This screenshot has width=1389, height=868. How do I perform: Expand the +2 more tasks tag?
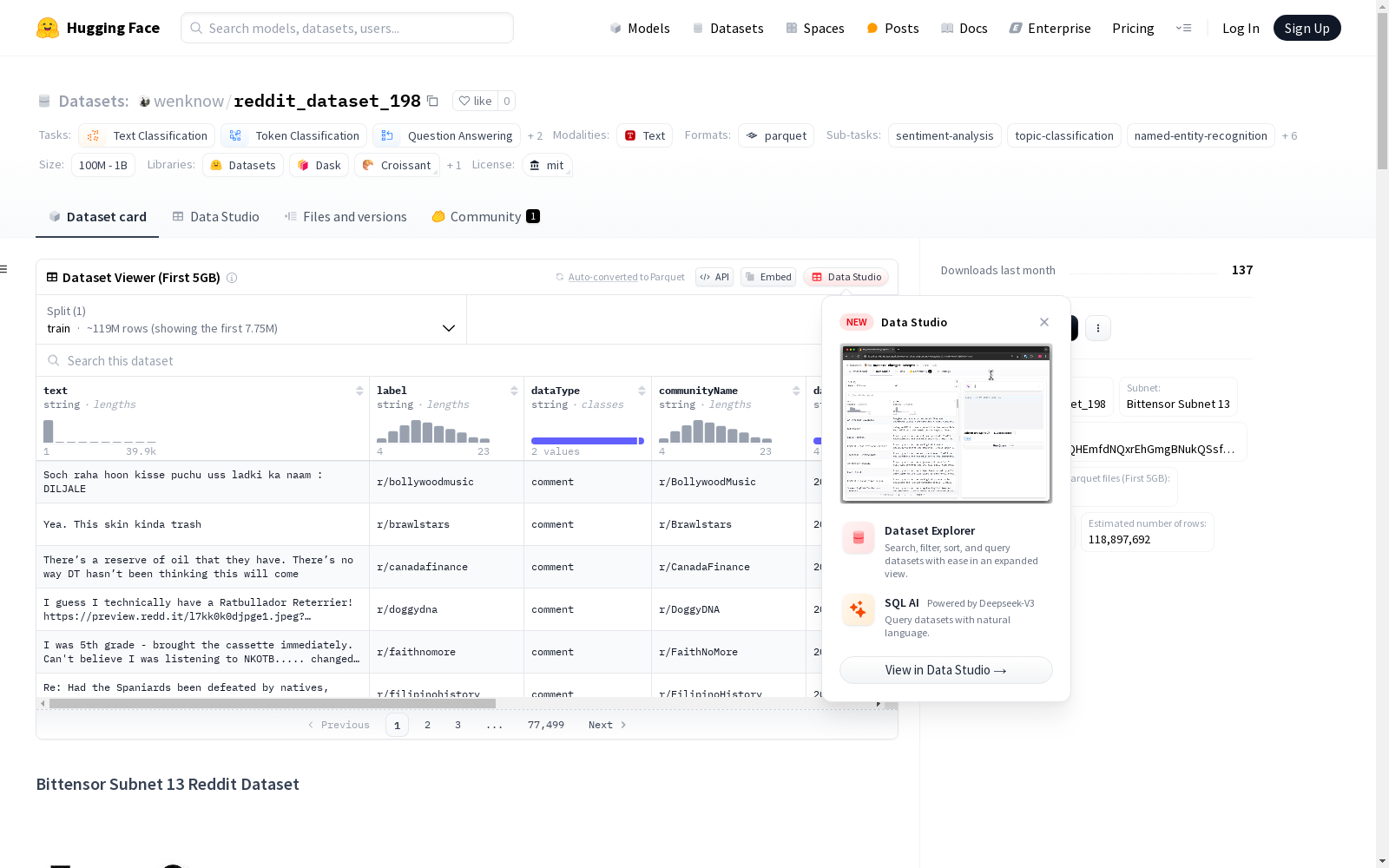coord(535,136)
